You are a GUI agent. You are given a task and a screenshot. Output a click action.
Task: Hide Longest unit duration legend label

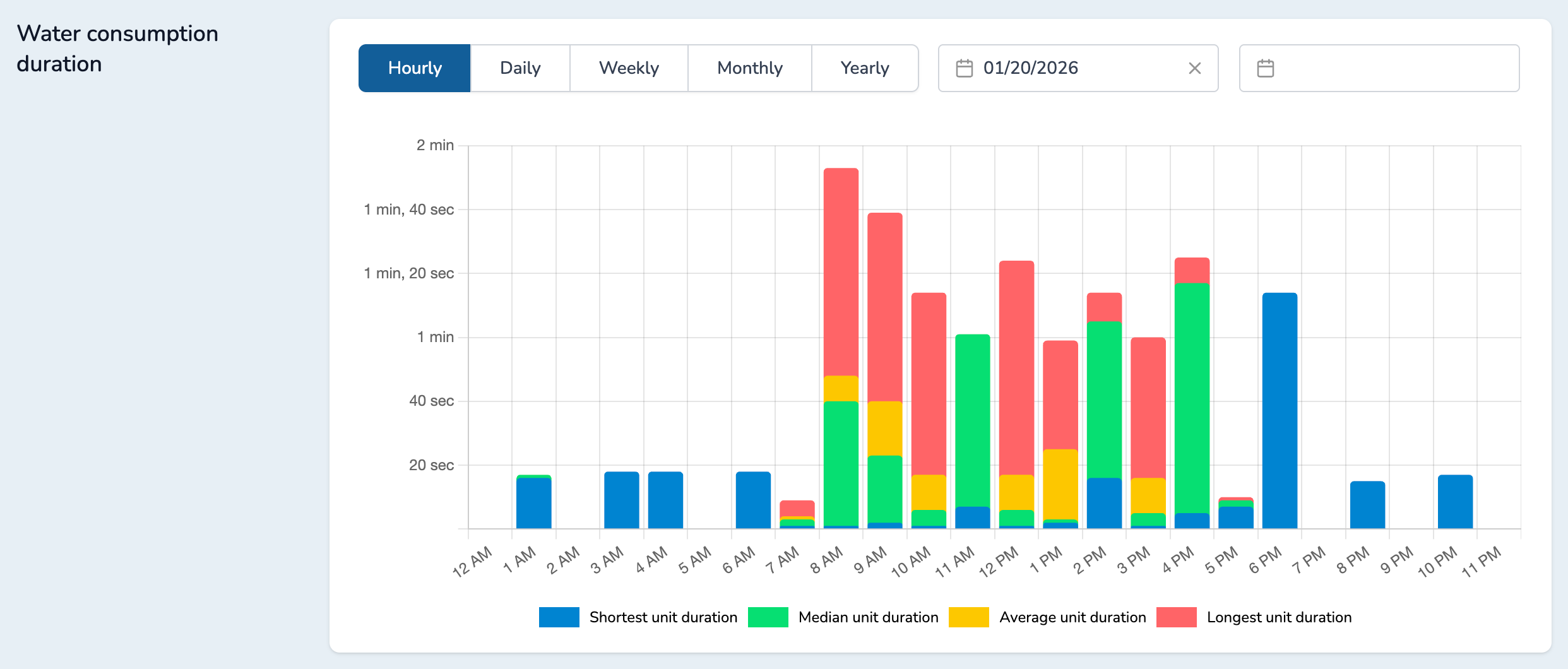click(x=1279, y=617)
